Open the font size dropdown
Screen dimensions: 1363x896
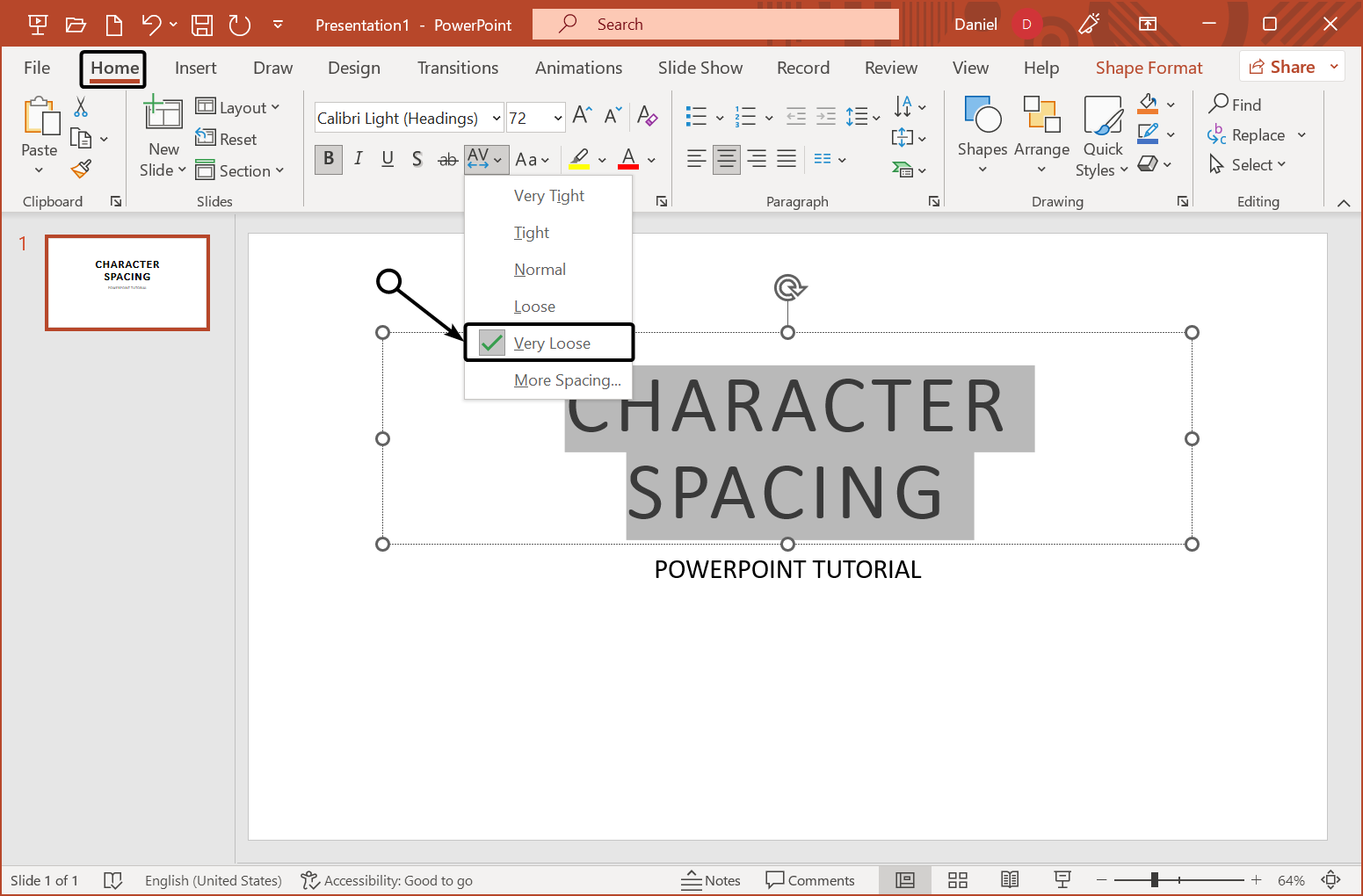(x=560, y=117)
